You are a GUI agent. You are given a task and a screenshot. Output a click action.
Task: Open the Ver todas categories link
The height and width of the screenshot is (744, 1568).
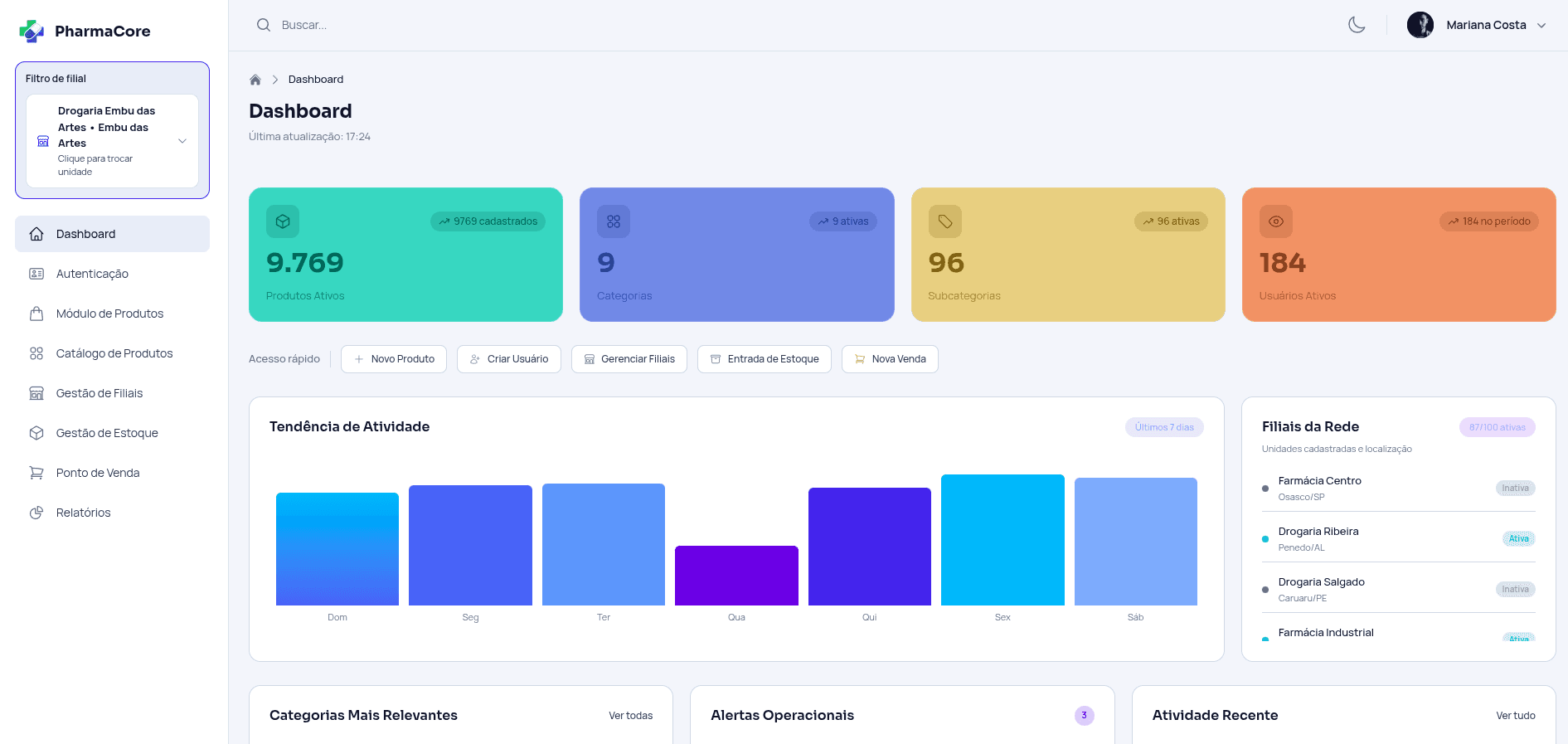coord(630,716)
